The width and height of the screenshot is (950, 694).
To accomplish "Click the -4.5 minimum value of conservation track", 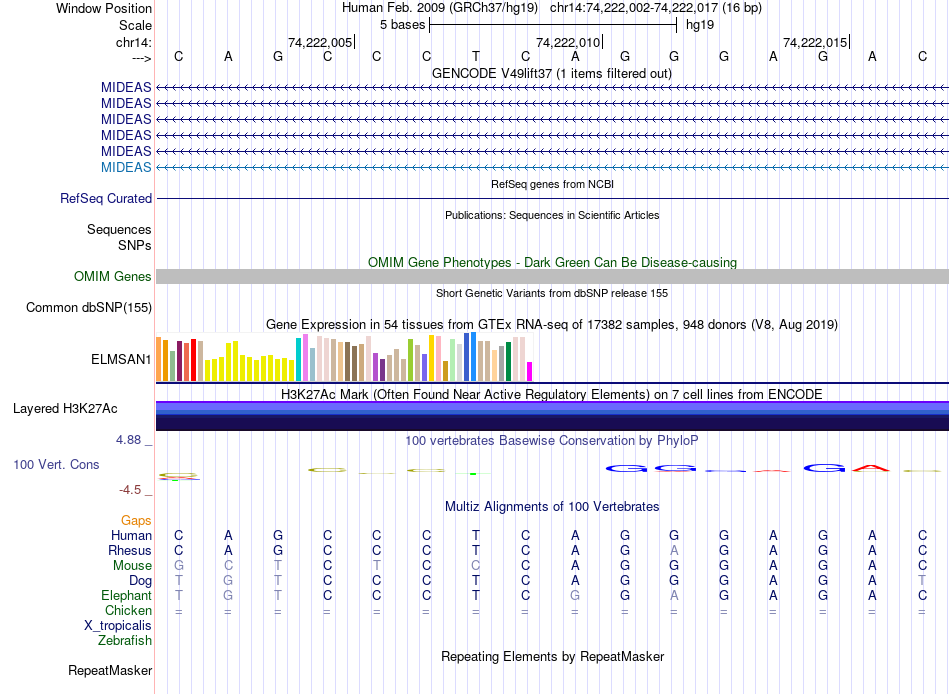I will tap(130, 490).
